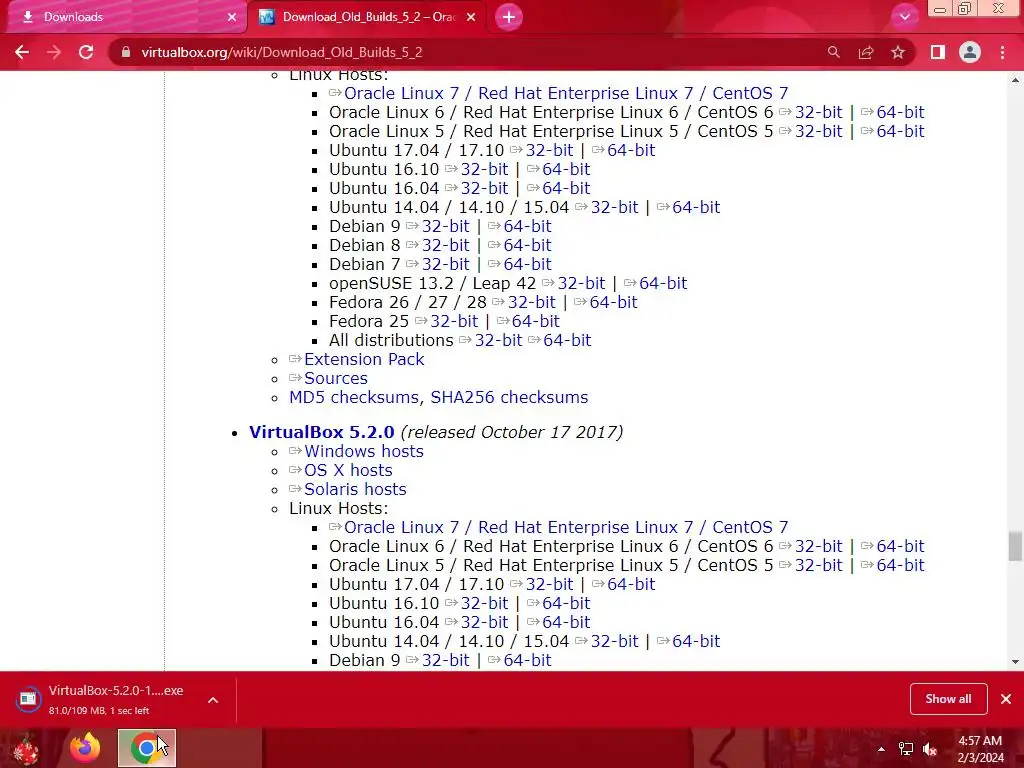
Task: Toggle the side panel icon
Action: pos(938,52)
